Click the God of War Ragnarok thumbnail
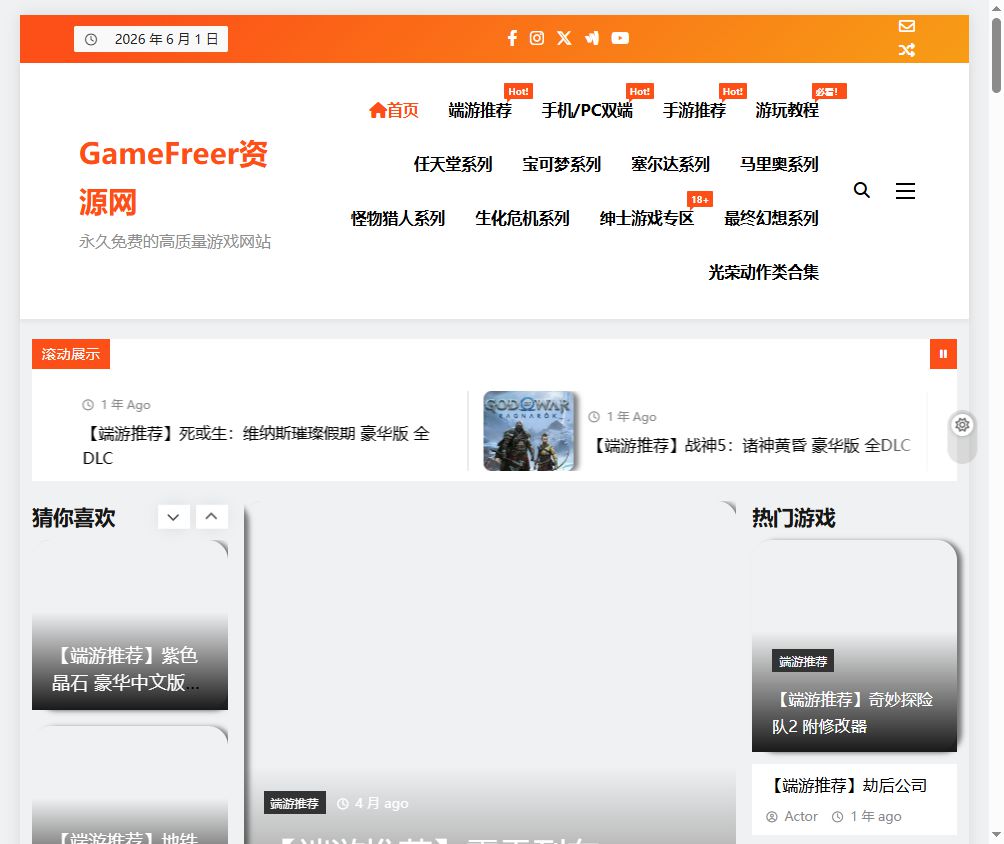1004x844 pixels. pos(529,431)
